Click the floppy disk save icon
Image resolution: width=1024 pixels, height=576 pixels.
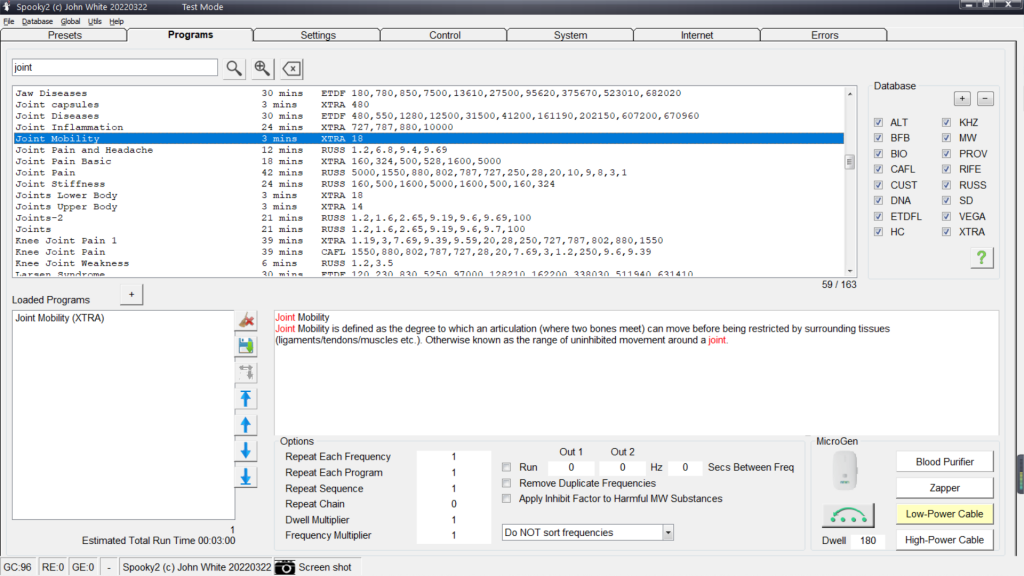click(246, 346)
